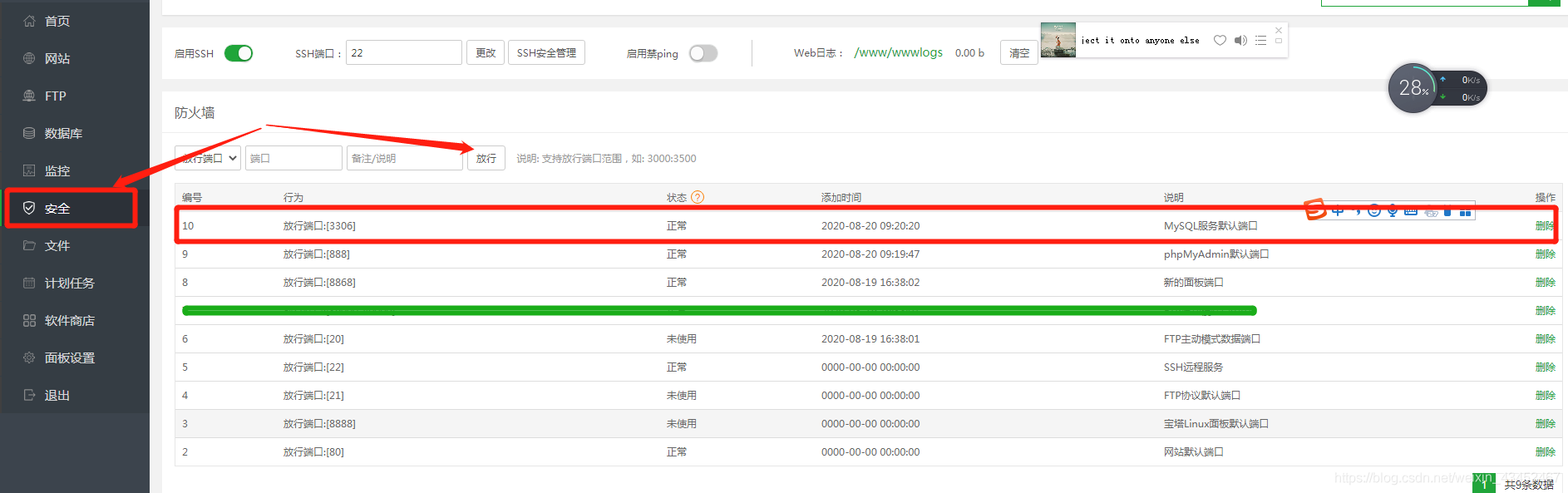Click the 28% memory usage gauge
The height and width of the screenshot is (493, 1568).
(1412, 88)
